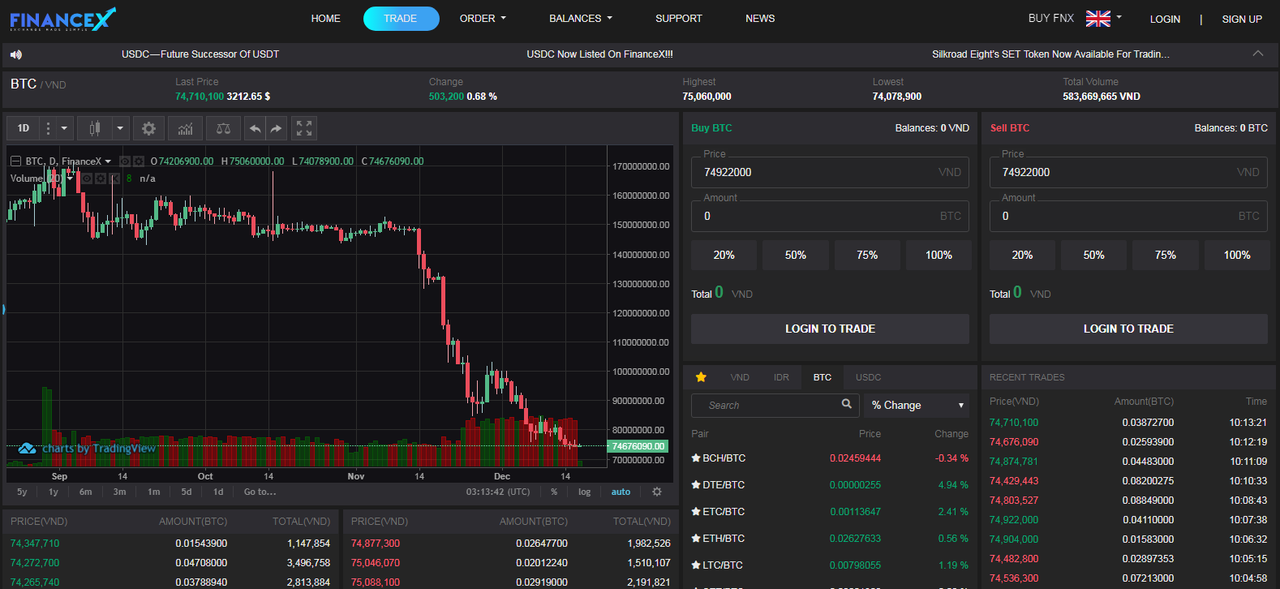
Task: Click BUY FNX link
Action: click(1051, 18)
